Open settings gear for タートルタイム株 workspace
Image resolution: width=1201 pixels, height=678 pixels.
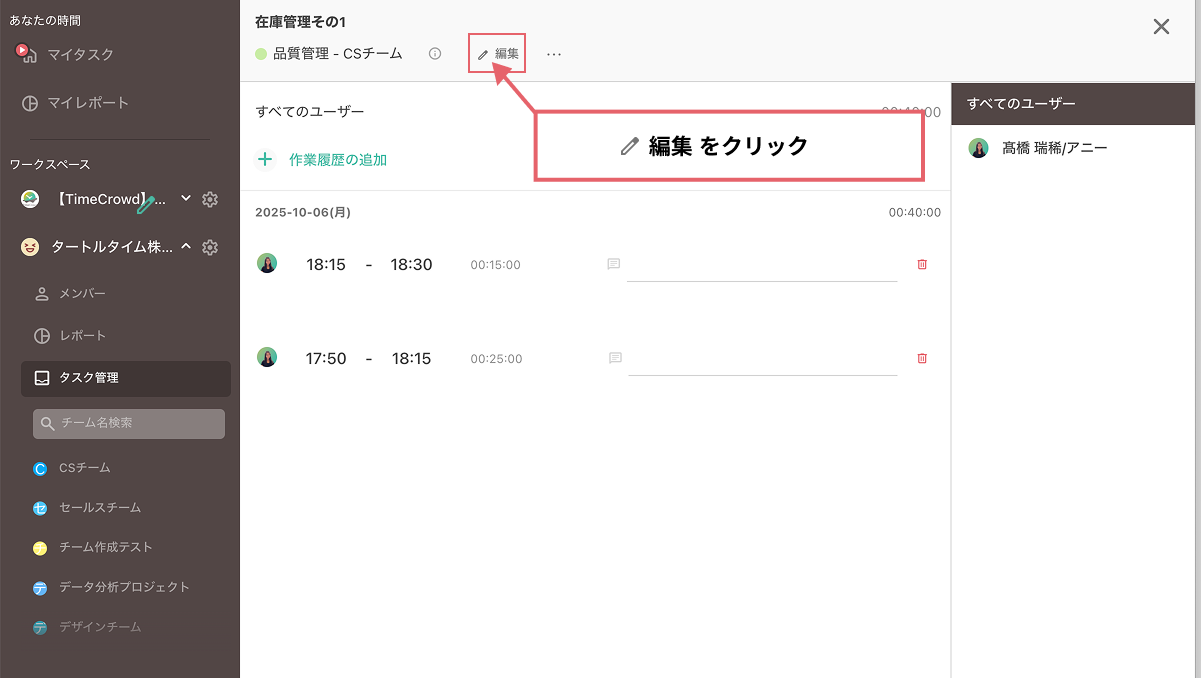tap(210, 247)
